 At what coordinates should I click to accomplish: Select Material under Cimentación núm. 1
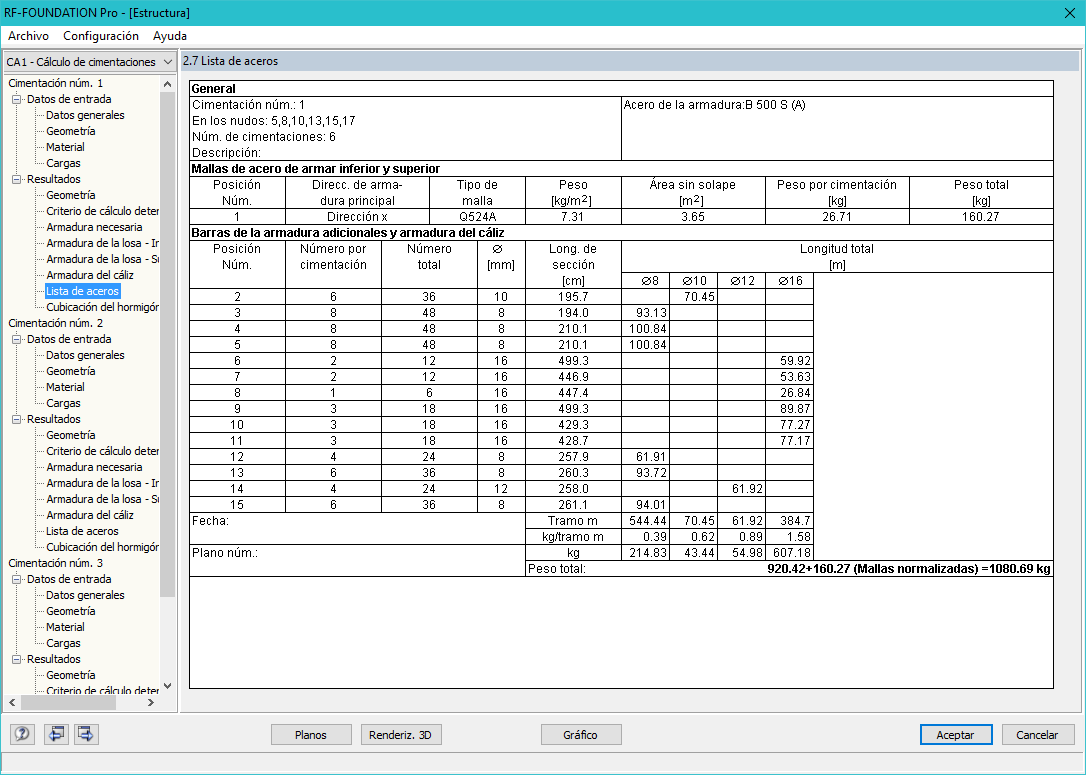(x=65, y=147)
